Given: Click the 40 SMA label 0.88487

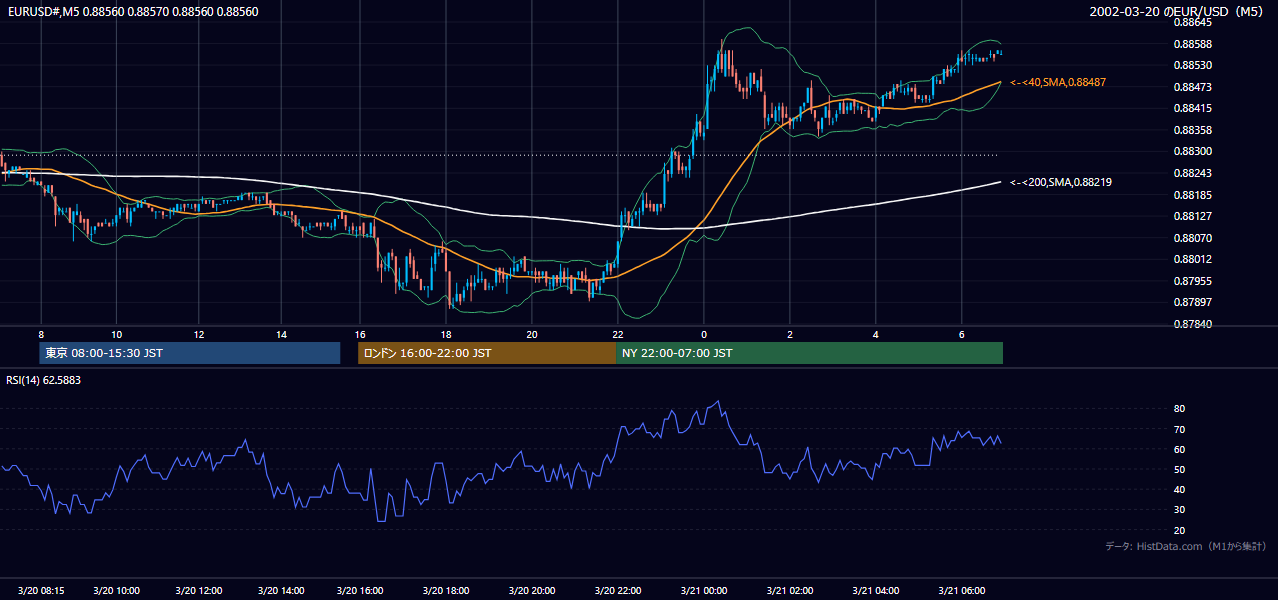Looking at the screenshot, I should coord(1058,82).
